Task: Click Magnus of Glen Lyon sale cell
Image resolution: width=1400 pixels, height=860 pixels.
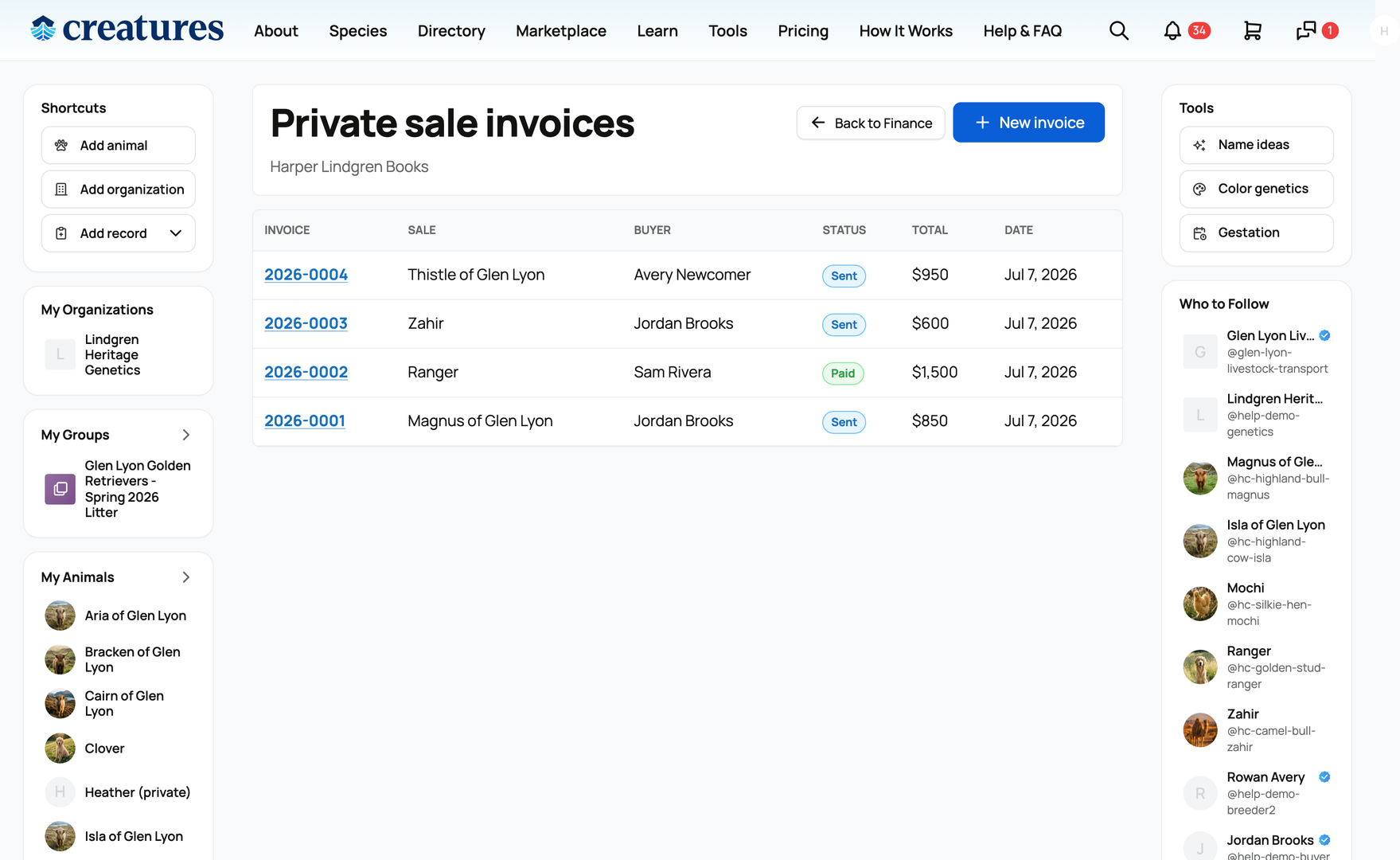Action: pyautogui.click(x=480, y=420)
